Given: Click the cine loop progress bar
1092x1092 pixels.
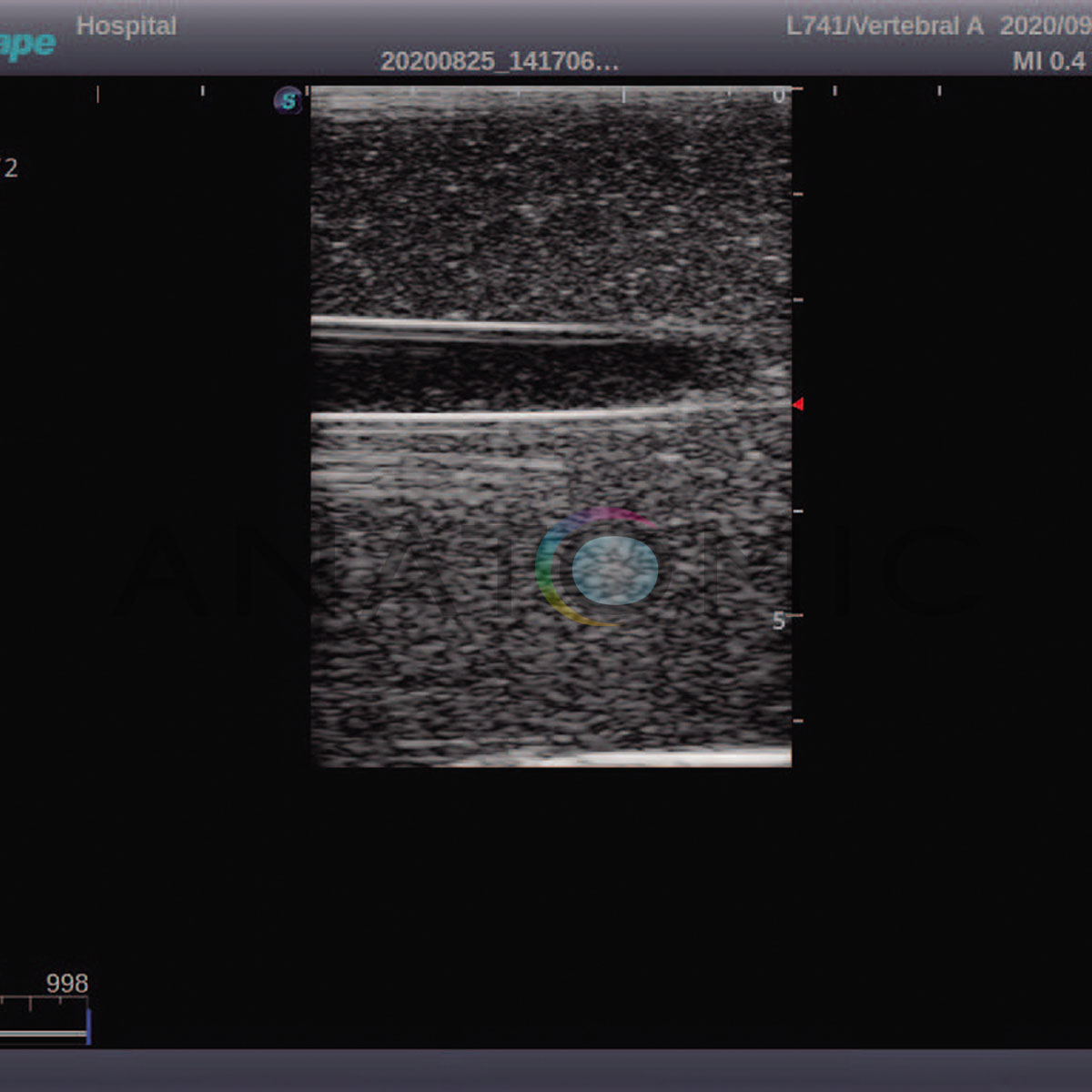Looking at the screenshot, I should [x=43, y=1034].
